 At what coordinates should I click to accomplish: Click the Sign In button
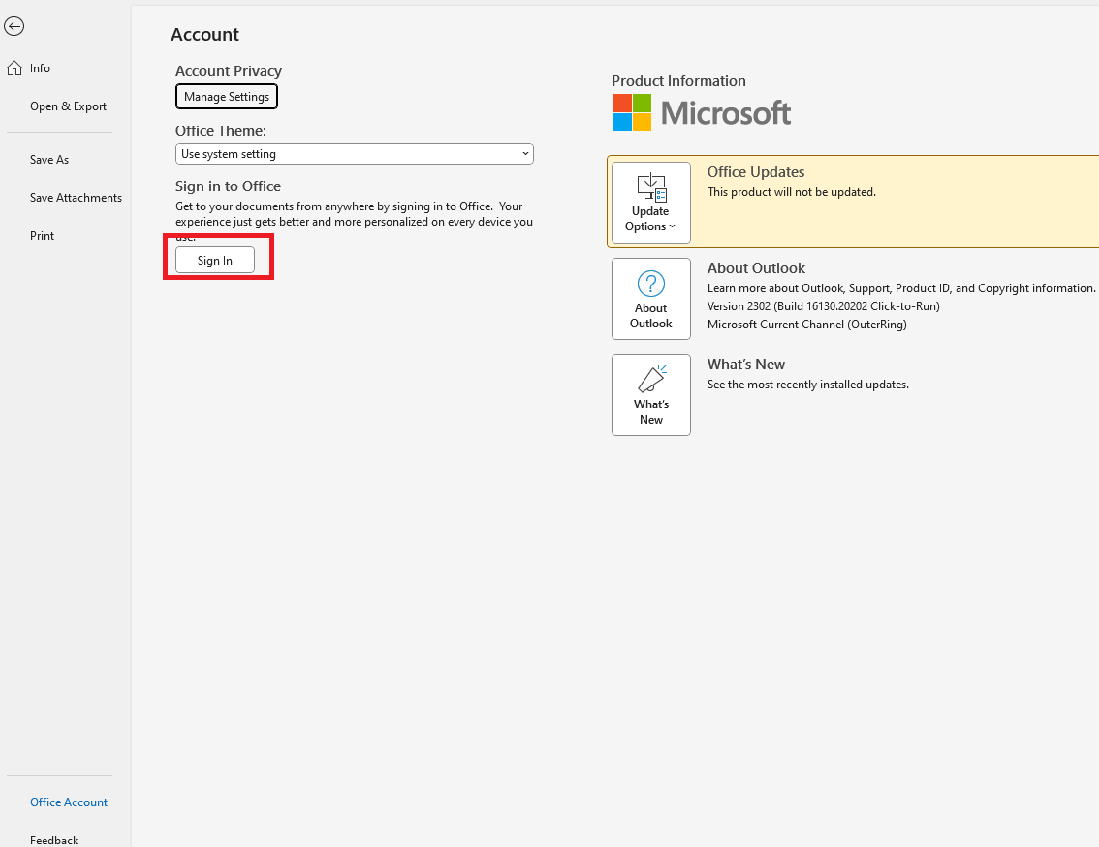click(214, 259)
